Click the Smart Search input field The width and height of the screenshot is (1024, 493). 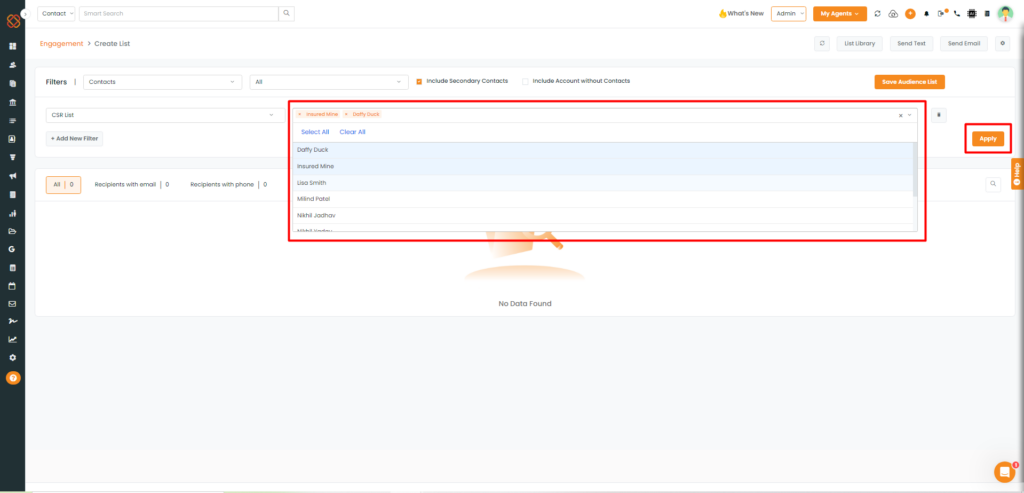[x=179, y=13]
